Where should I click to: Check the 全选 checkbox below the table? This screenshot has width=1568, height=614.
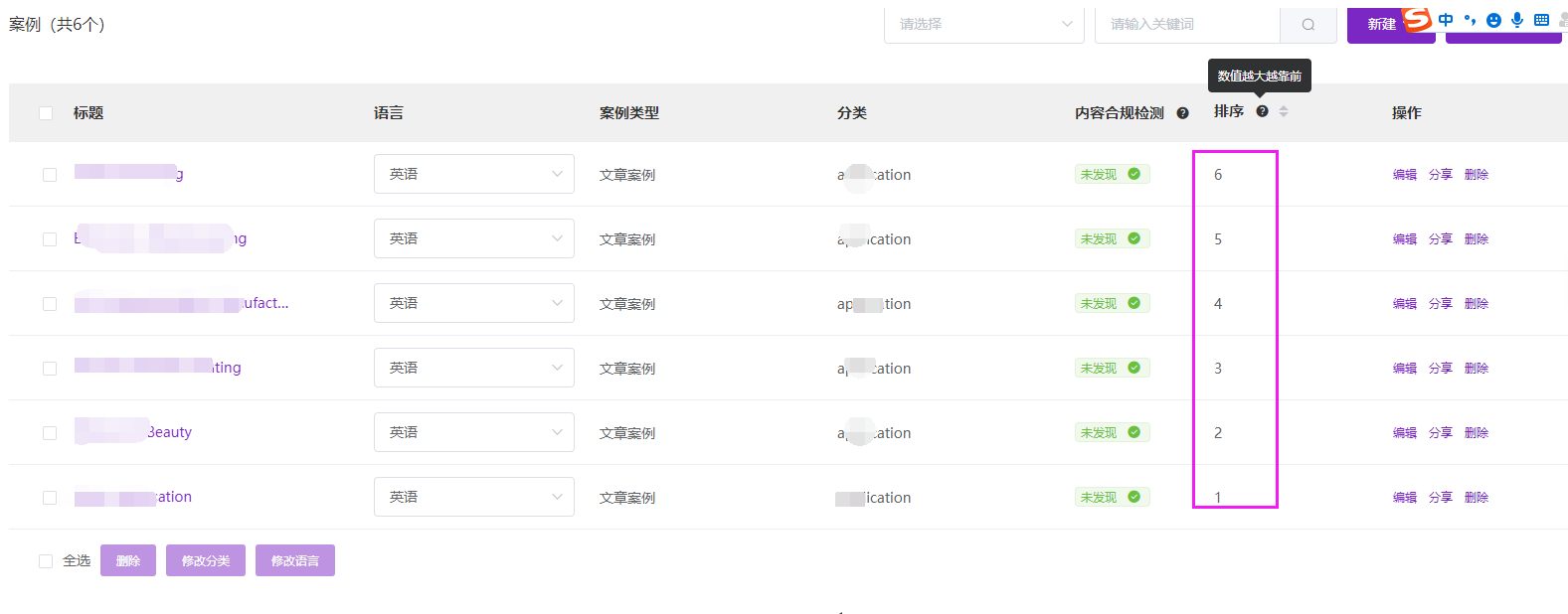pos(46,561)
